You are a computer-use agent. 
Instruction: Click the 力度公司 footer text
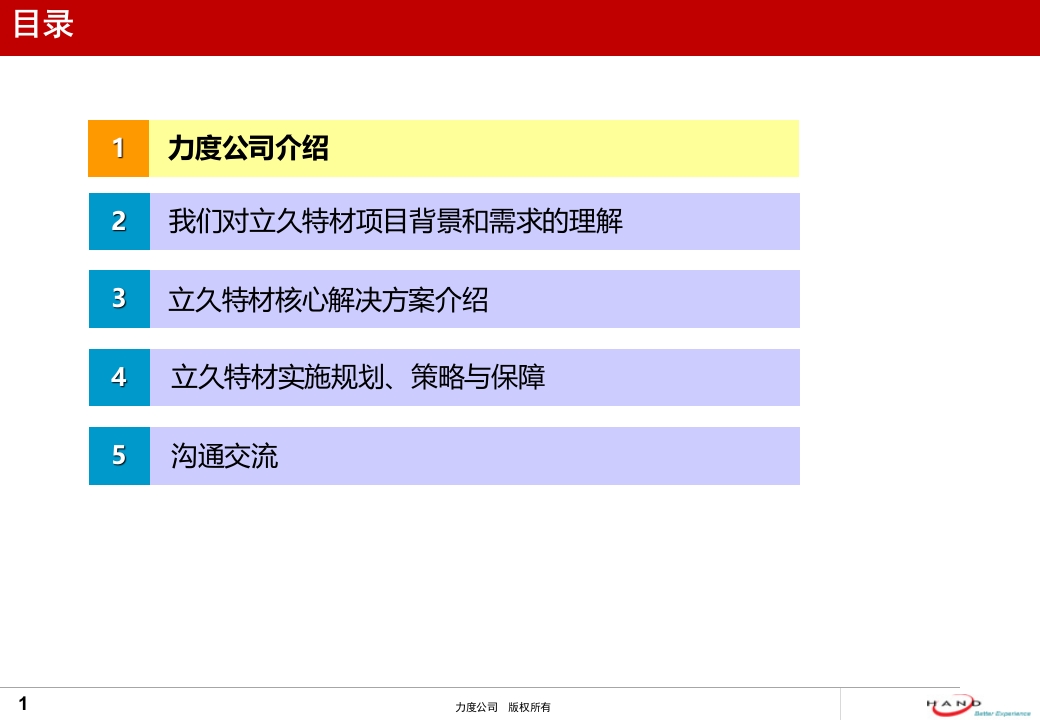point(476,707)
